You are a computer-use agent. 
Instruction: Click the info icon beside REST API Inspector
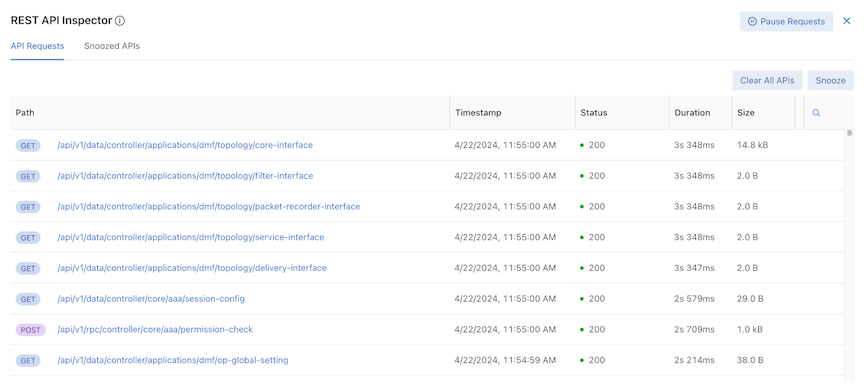pyautogui.click(x=120, y=21)
